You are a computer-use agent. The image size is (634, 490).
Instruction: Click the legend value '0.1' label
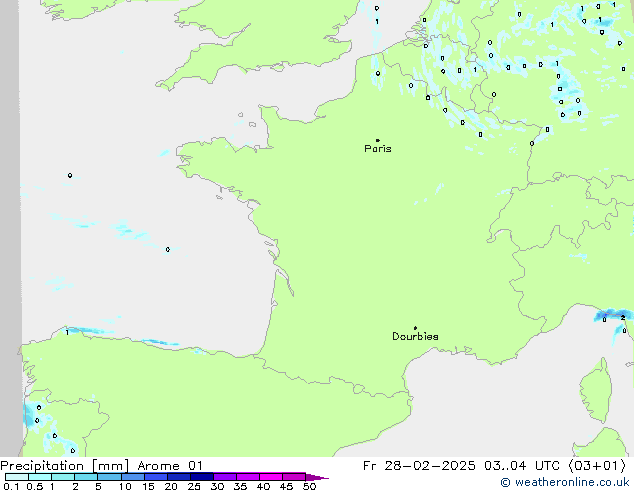click(11, 486)
